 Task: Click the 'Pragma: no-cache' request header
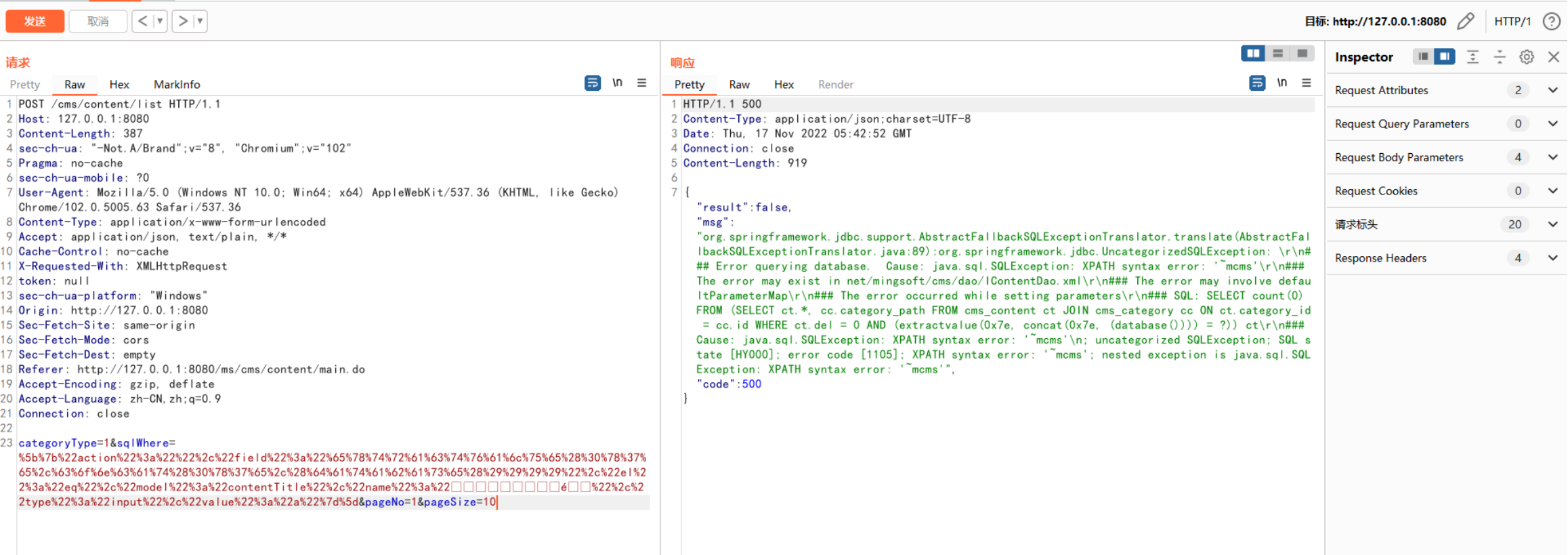click(70, 163)
